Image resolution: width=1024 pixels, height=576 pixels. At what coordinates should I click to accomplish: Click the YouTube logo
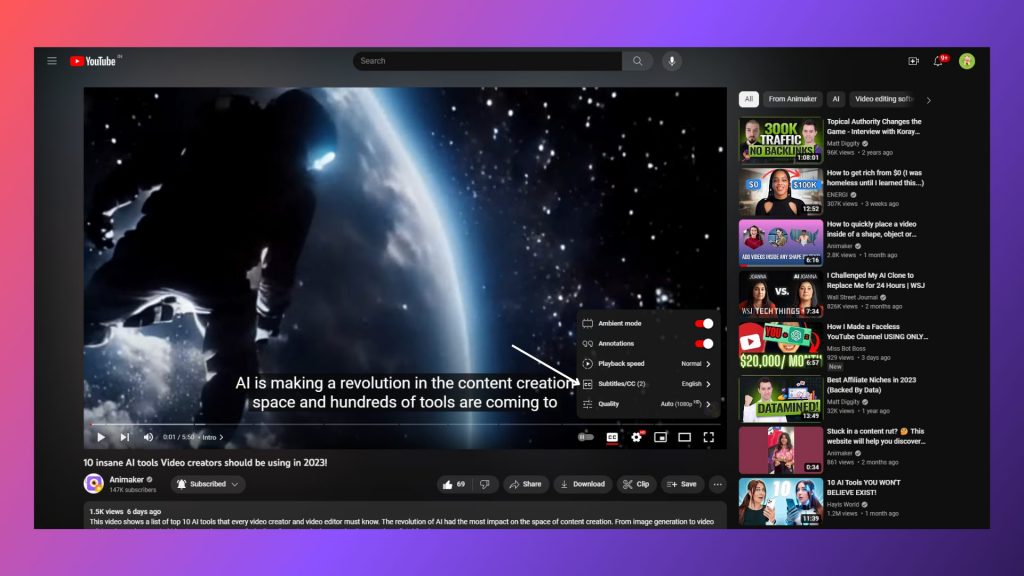[93, 61]
